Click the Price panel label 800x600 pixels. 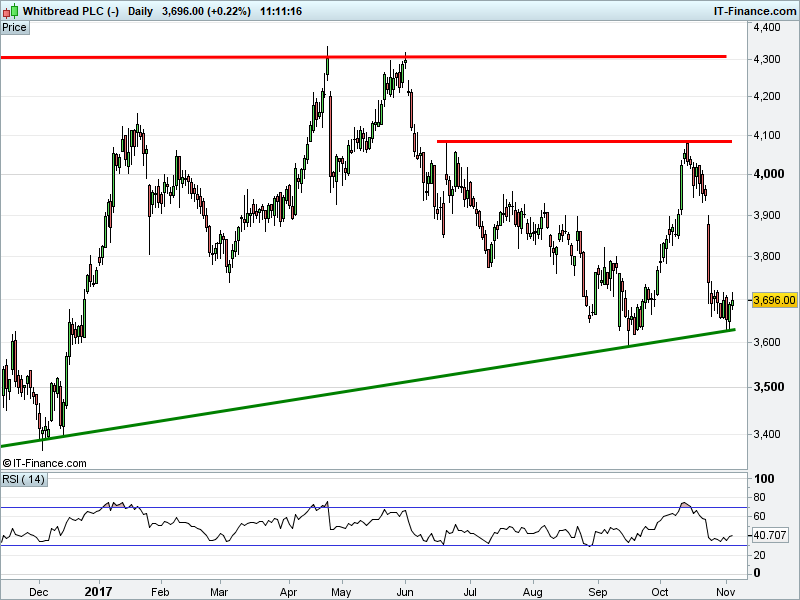tap(14, 28)
